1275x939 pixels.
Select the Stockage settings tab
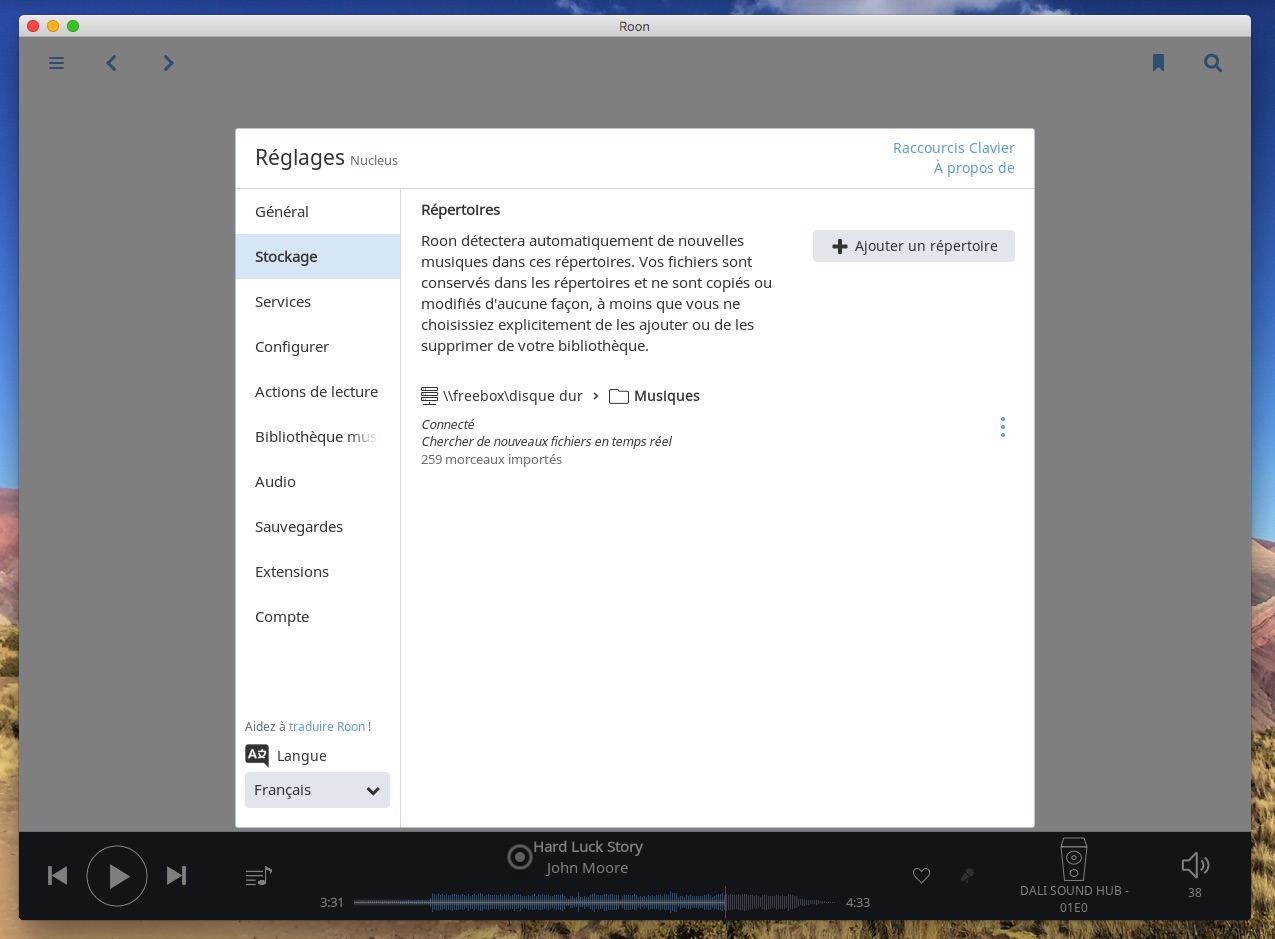(x=318, y=257)
